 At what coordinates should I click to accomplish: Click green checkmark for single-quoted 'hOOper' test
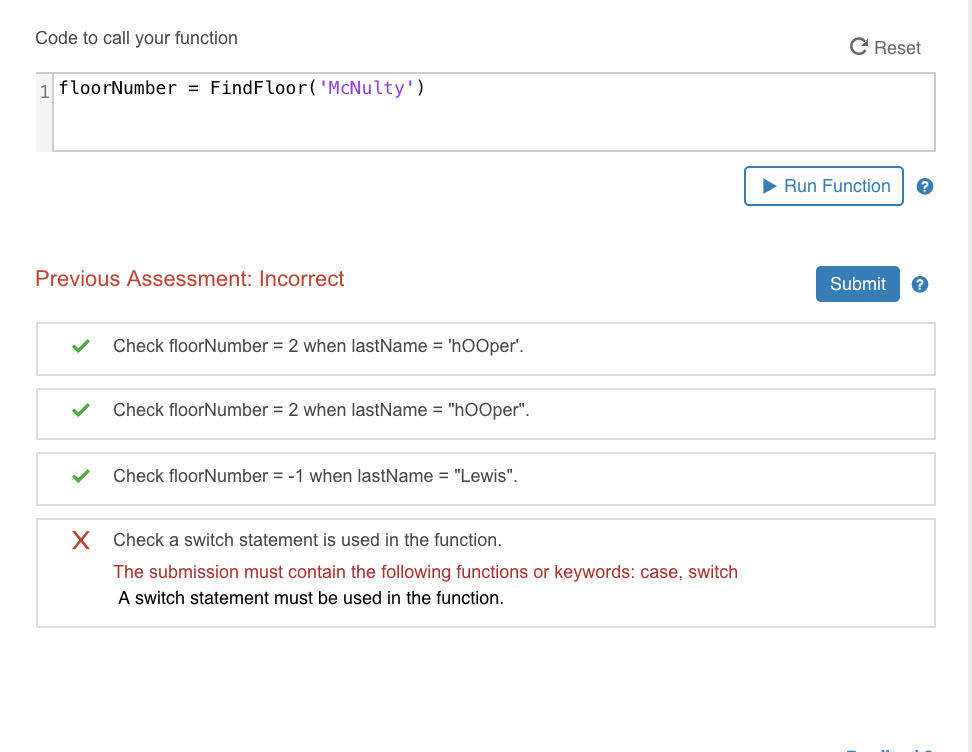82,346
